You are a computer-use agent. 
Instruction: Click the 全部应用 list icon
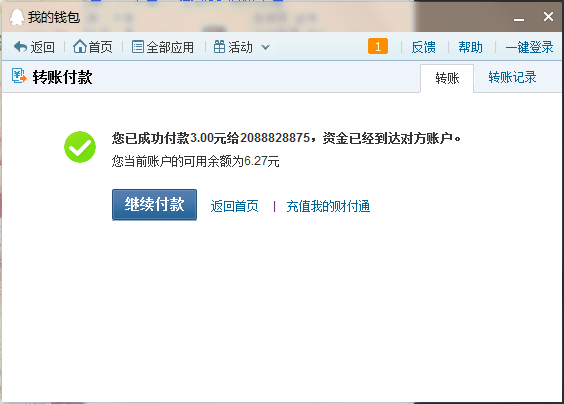[x=138, y=47]
